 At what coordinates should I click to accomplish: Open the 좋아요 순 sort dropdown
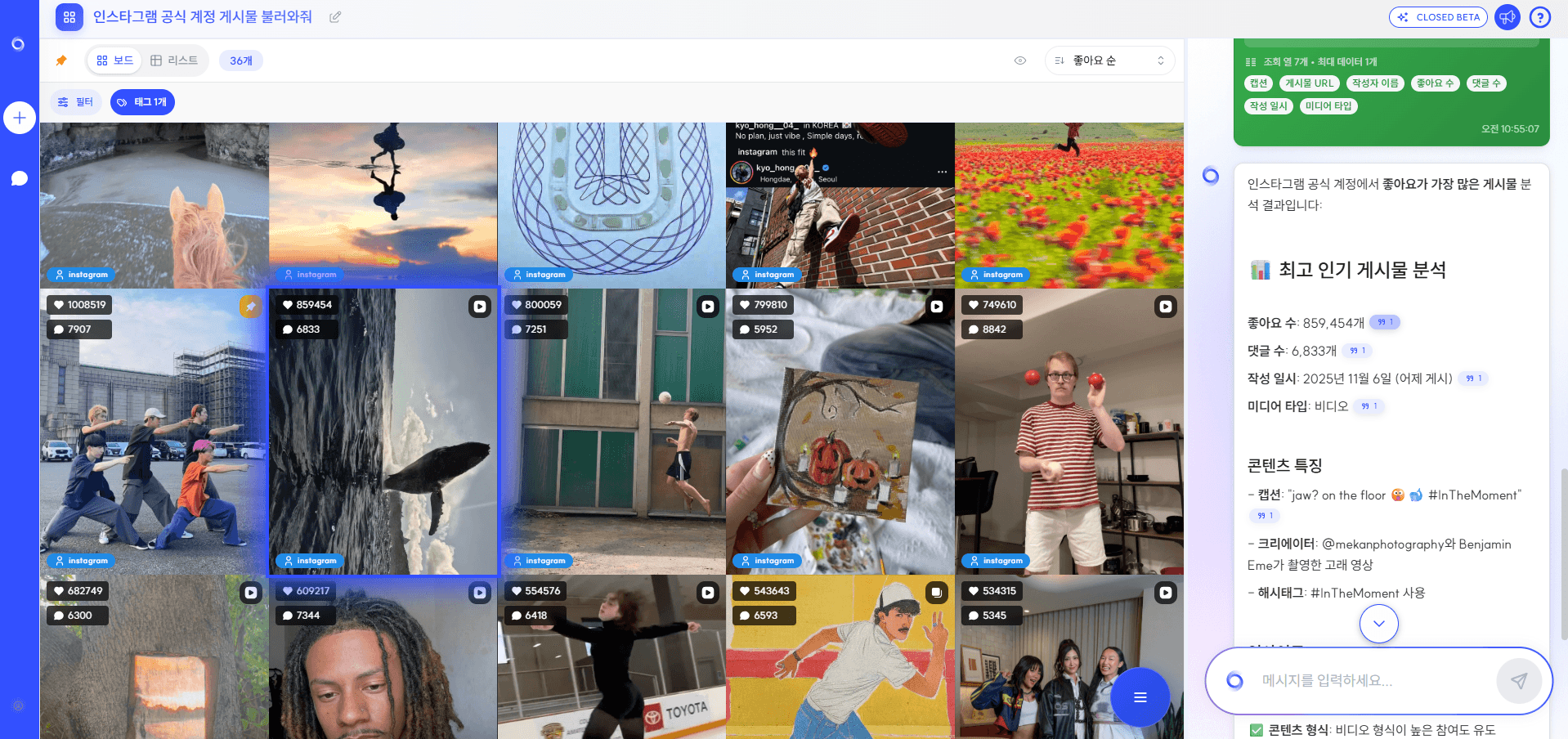(1109, 60)
